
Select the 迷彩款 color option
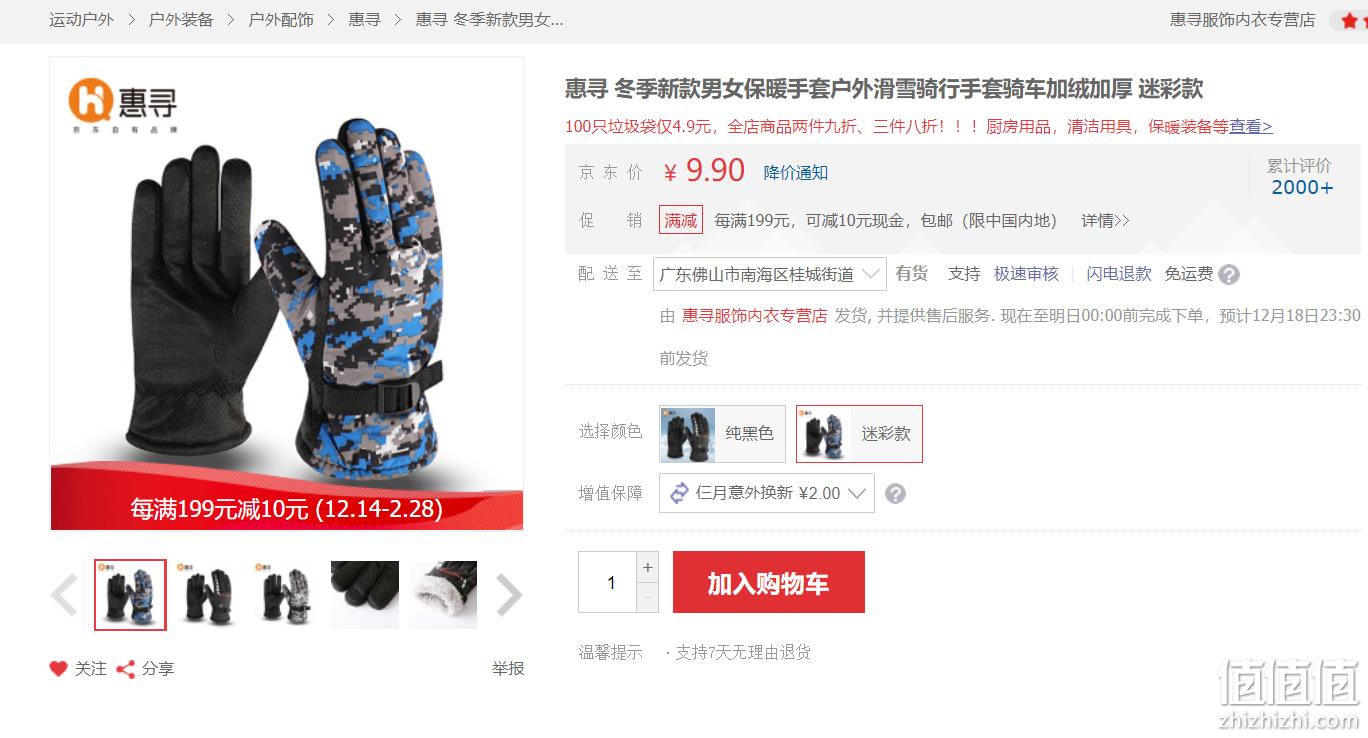tap(859, 433)
